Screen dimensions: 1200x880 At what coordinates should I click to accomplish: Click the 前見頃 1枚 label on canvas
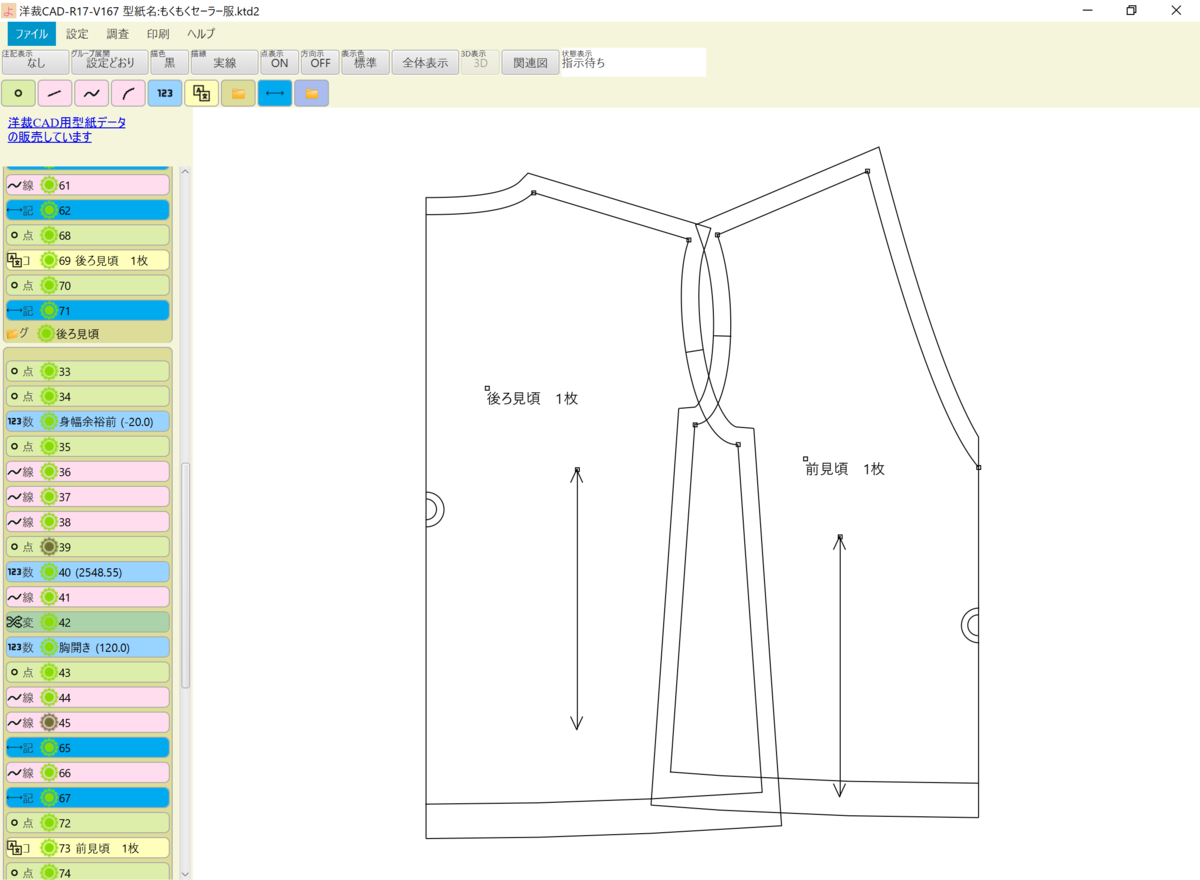pyautogui.click(x=845, y=468)
